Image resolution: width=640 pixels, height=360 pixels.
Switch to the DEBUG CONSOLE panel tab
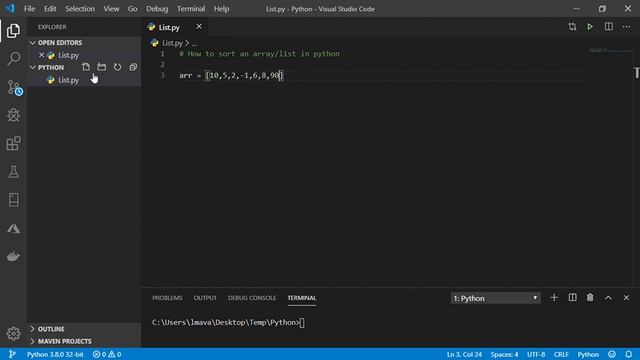pyautogui.click(x=252, y=298)
